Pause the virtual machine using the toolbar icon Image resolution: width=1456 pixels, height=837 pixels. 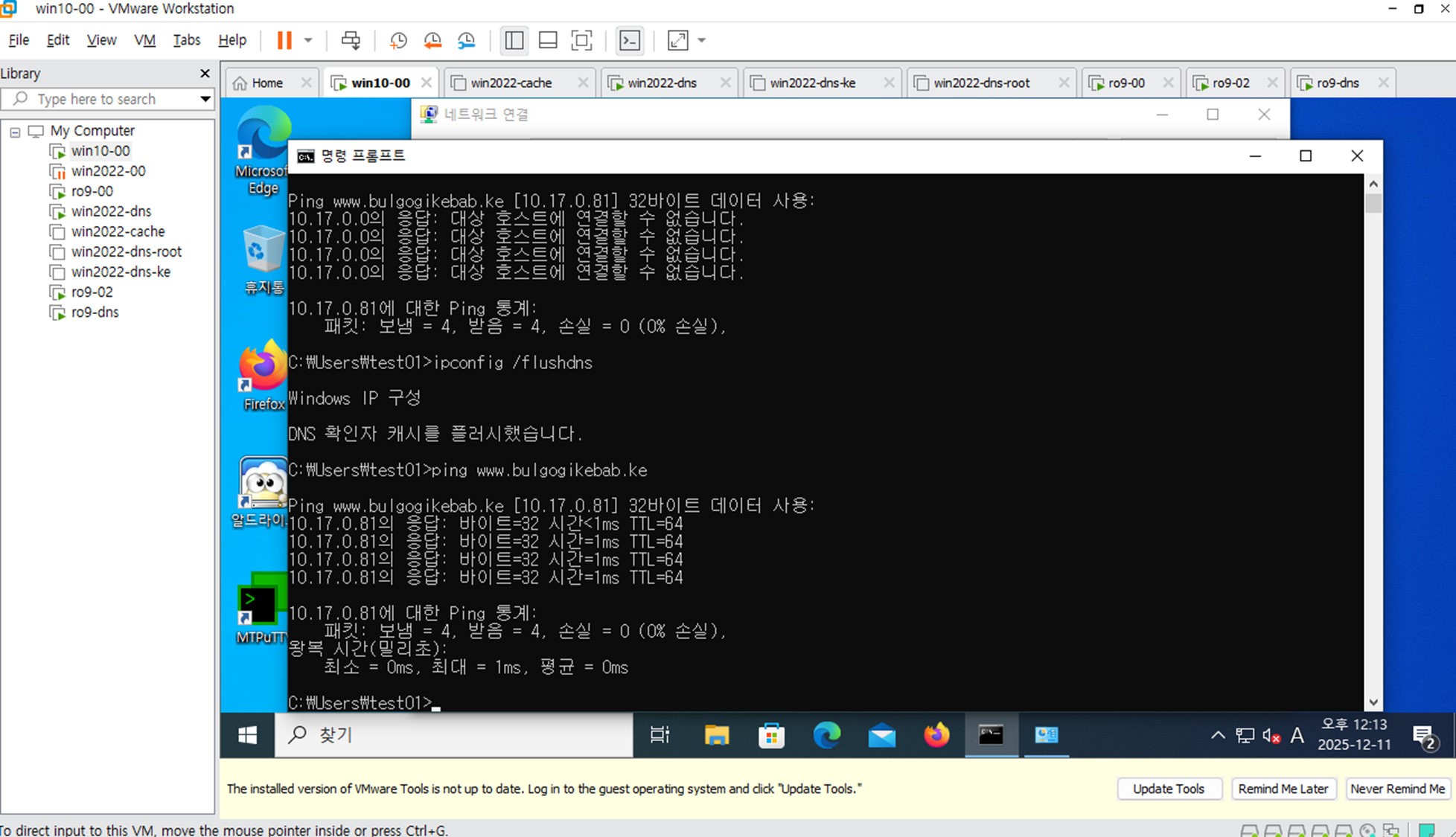click(x=284, y=40)
